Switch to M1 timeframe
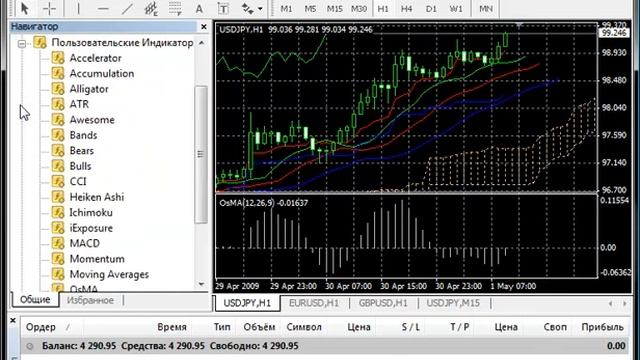The width and height of the screenshot is (640, 360). 287,9
